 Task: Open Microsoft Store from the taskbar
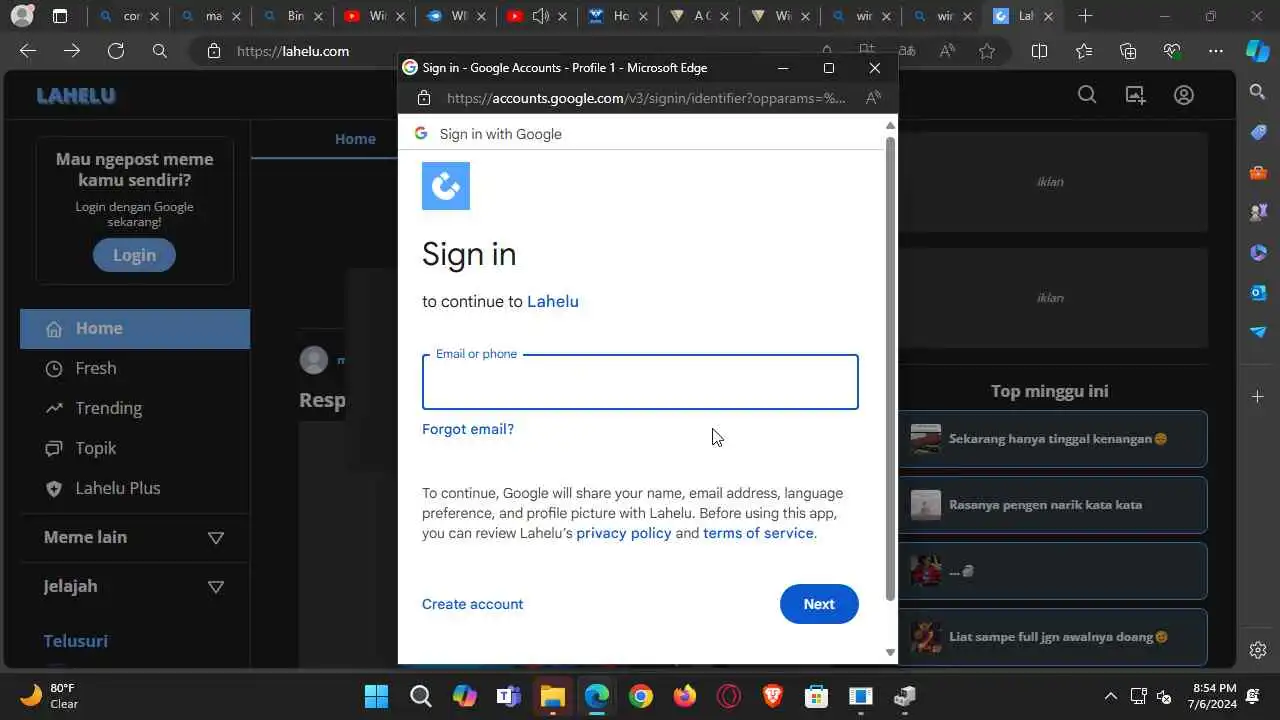click(817, 696)
